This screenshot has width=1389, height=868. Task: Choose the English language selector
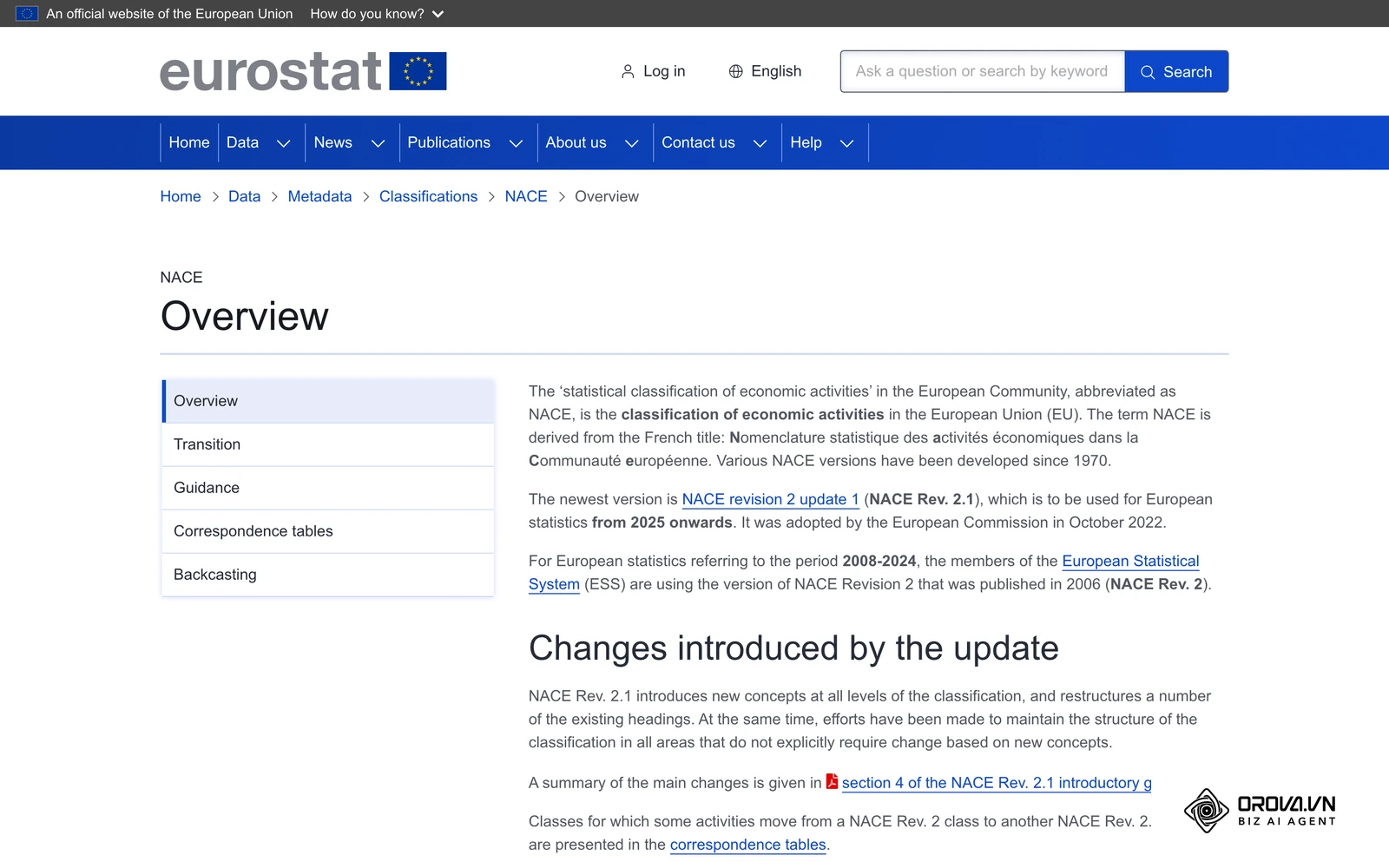click(x=765, y=72)
